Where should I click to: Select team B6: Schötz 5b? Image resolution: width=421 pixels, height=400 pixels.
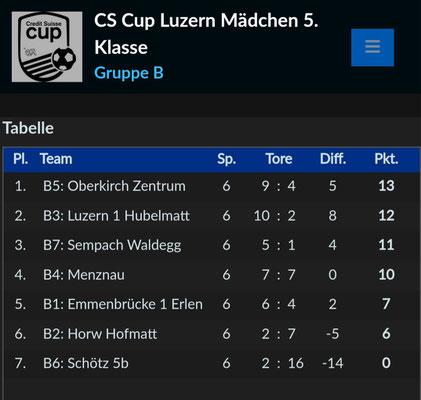pyautogui.click(x=86, y=363)
